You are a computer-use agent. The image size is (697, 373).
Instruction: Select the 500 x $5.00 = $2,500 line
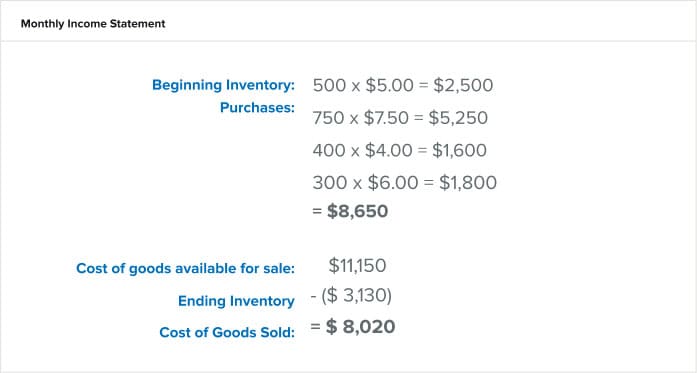point(403,85)
